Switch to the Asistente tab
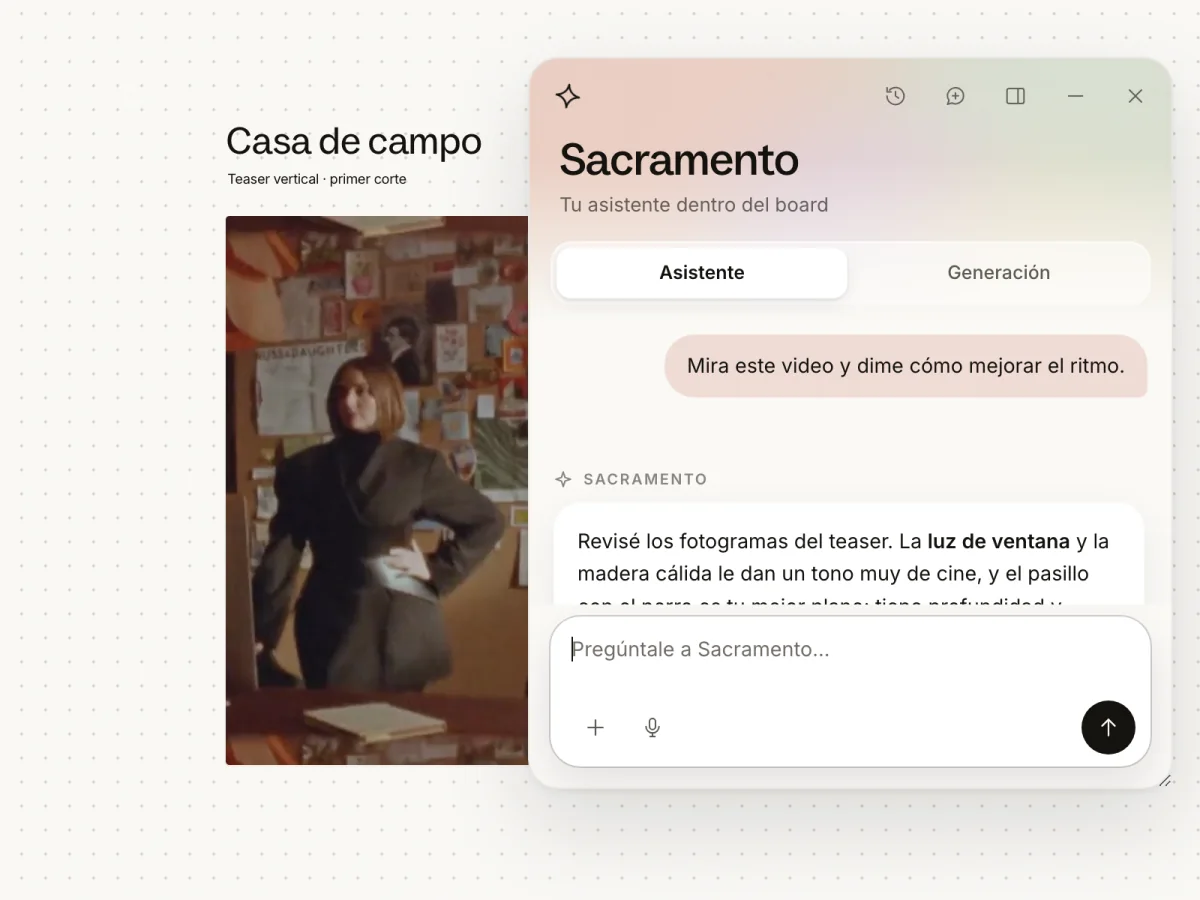 702,273
